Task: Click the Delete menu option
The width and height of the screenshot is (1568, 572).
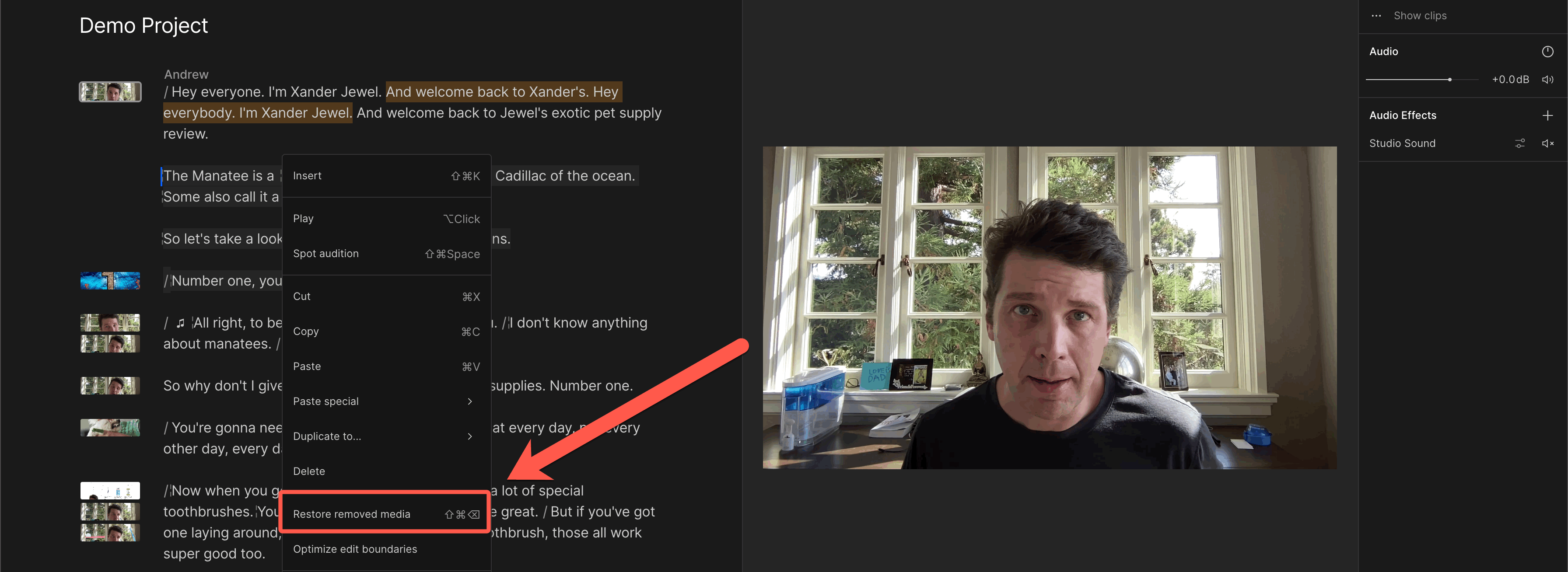Action: [x=386, y=471]
